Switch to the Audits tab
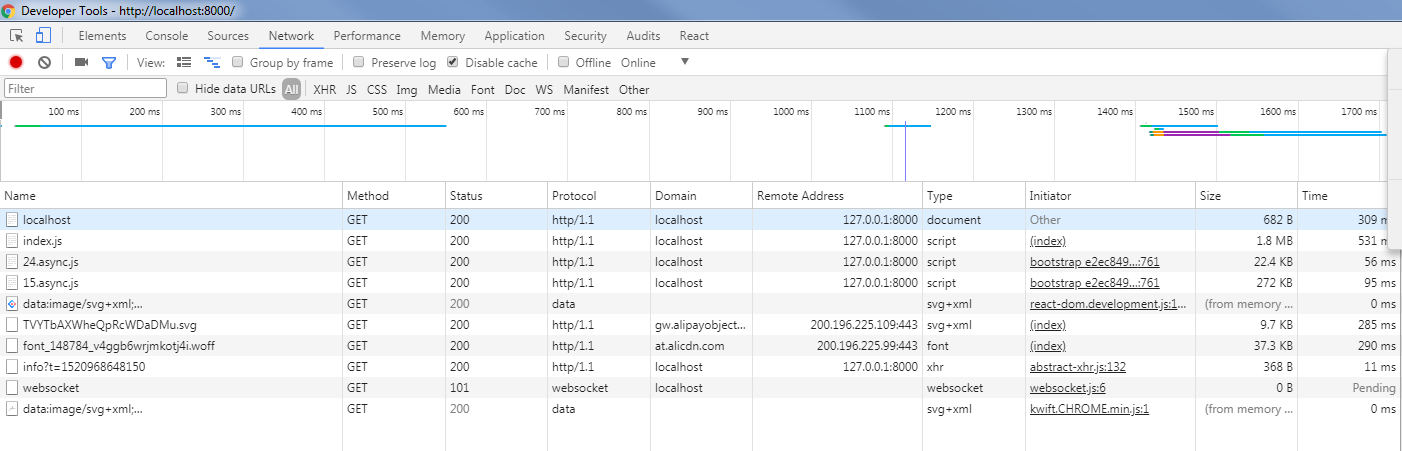This screenshot has height=451, width=1402. click(643, 36)
